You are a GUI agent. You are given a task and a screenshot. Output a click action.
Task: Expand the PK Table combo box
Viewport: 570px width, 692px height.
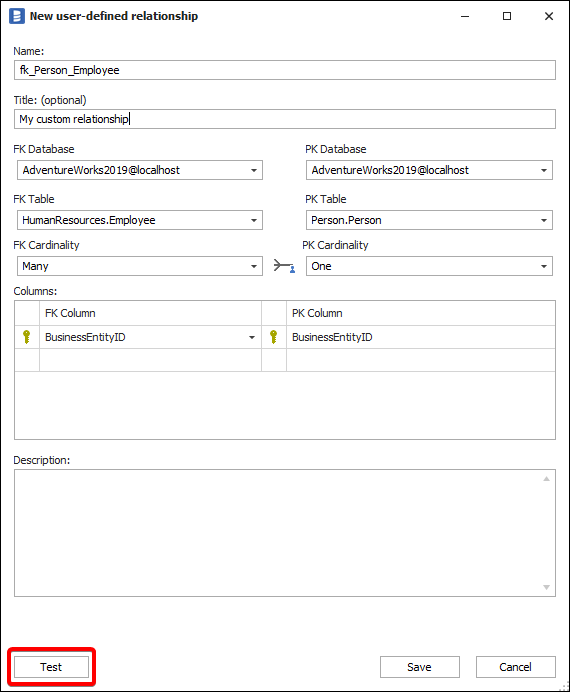[429, 220]
